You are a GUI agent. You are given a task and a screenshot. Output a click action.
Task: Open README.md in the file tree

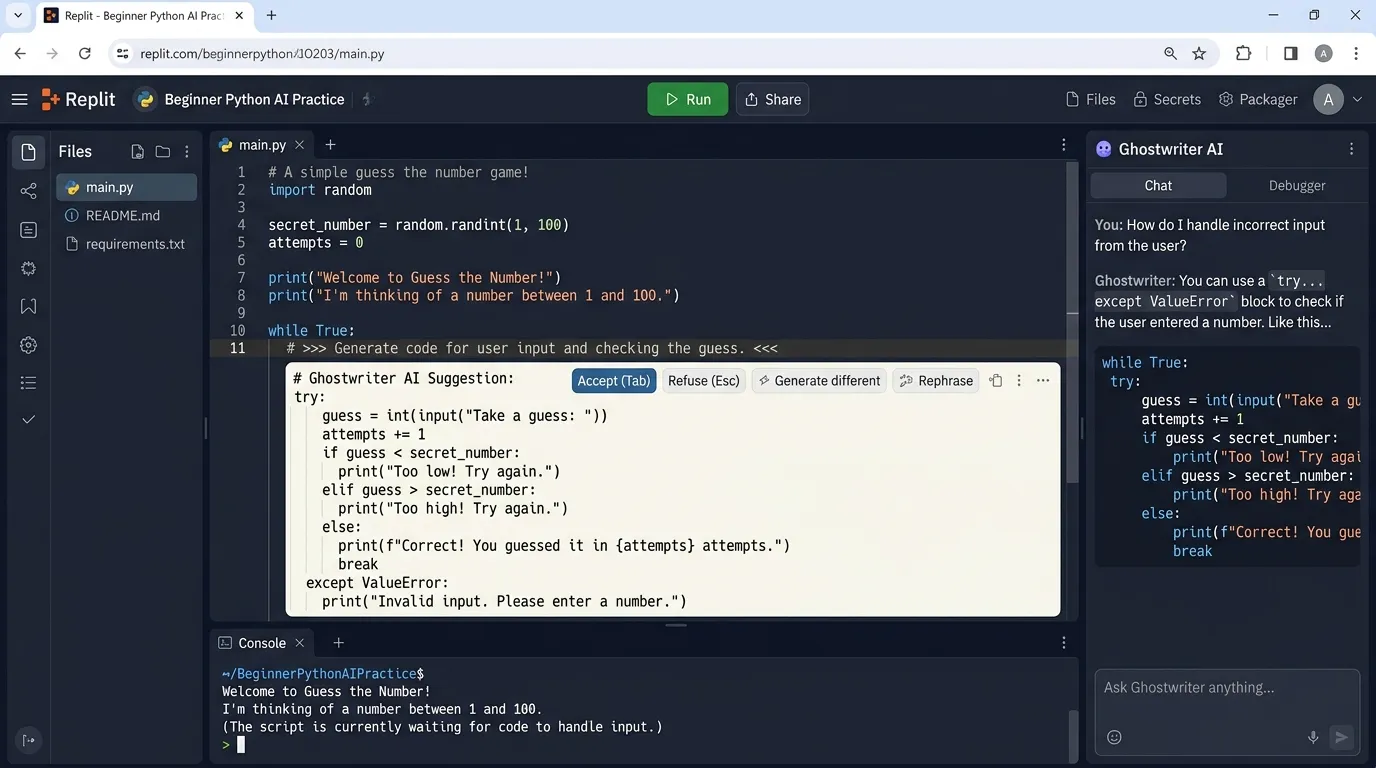tap(126, 215)
